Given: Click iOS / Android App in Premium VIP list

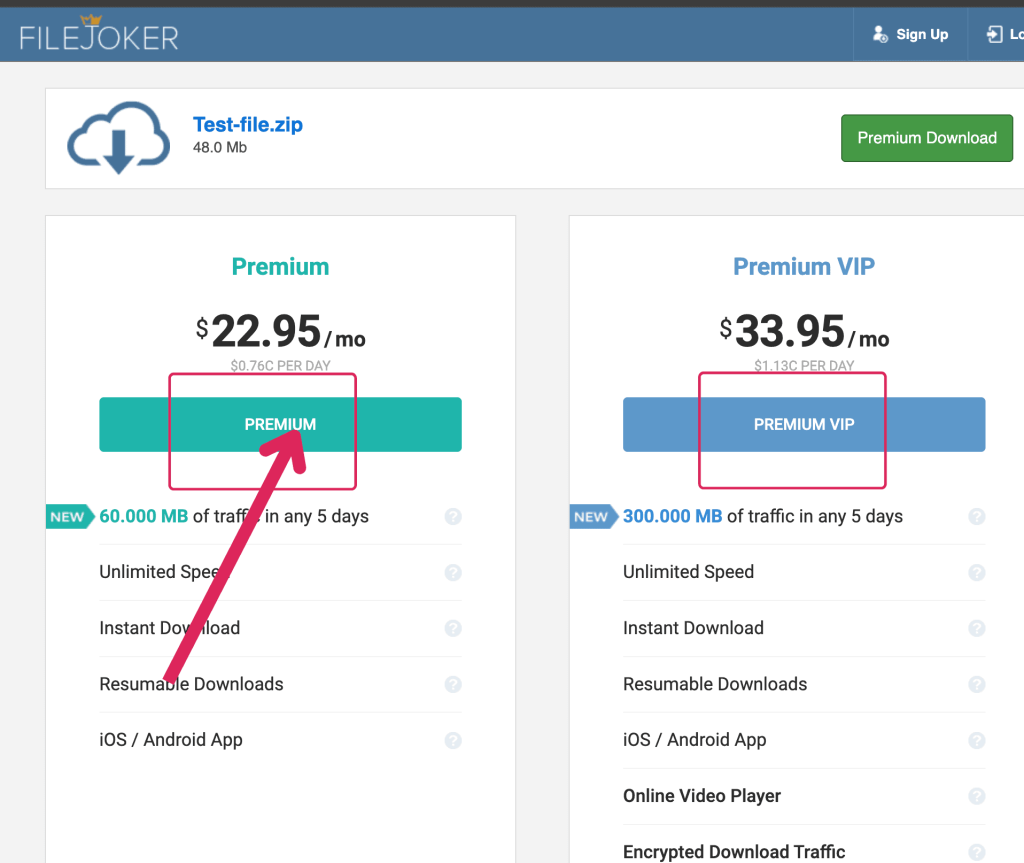Looking at the screenshot, I should 695,740.
